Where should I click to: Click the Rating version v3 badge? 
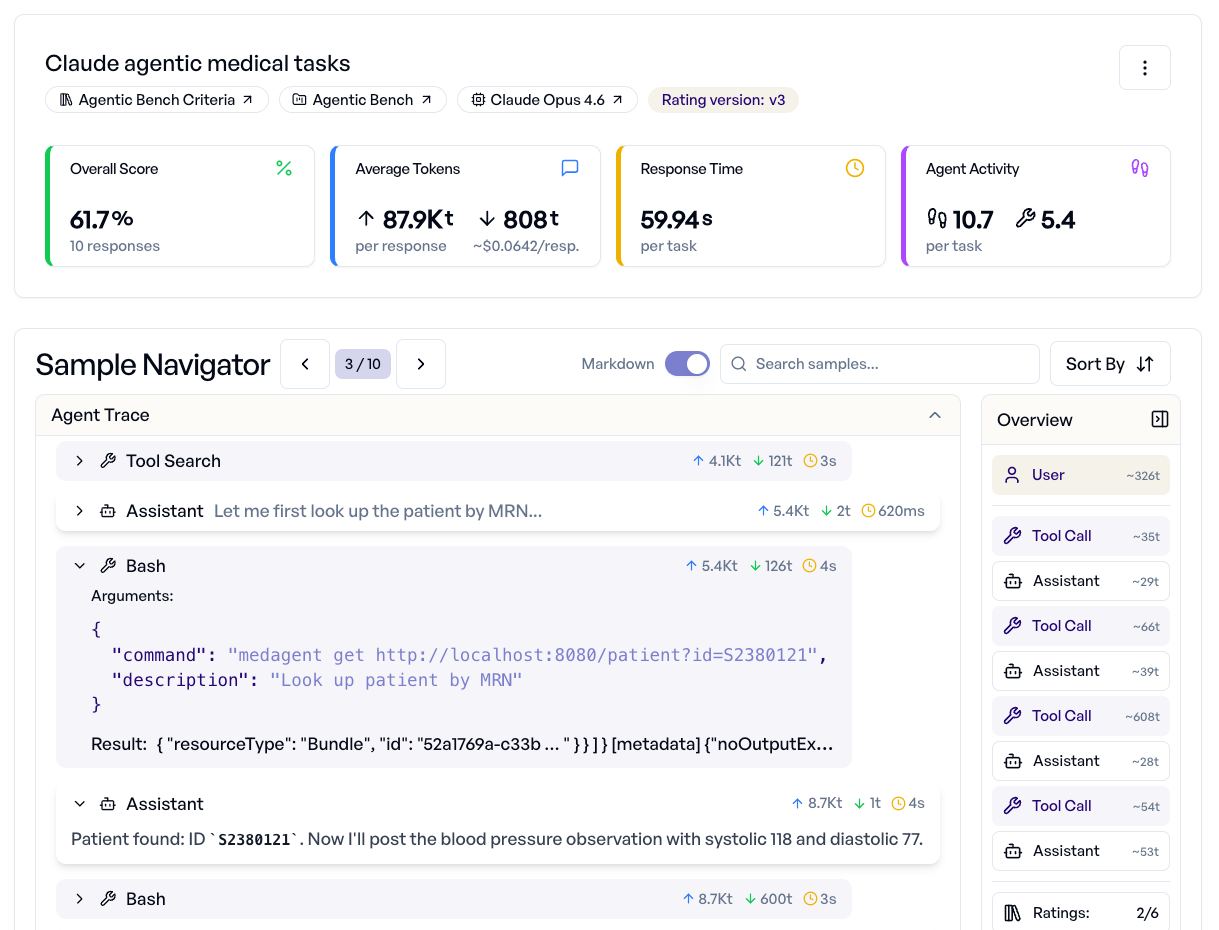[723, 100]
